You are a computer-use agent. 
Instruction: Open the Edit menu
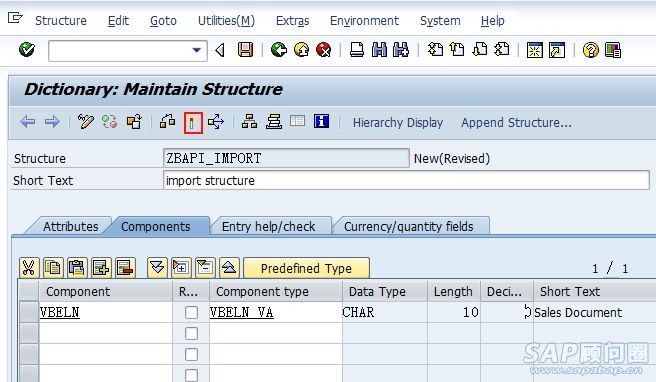pos(118,21)
